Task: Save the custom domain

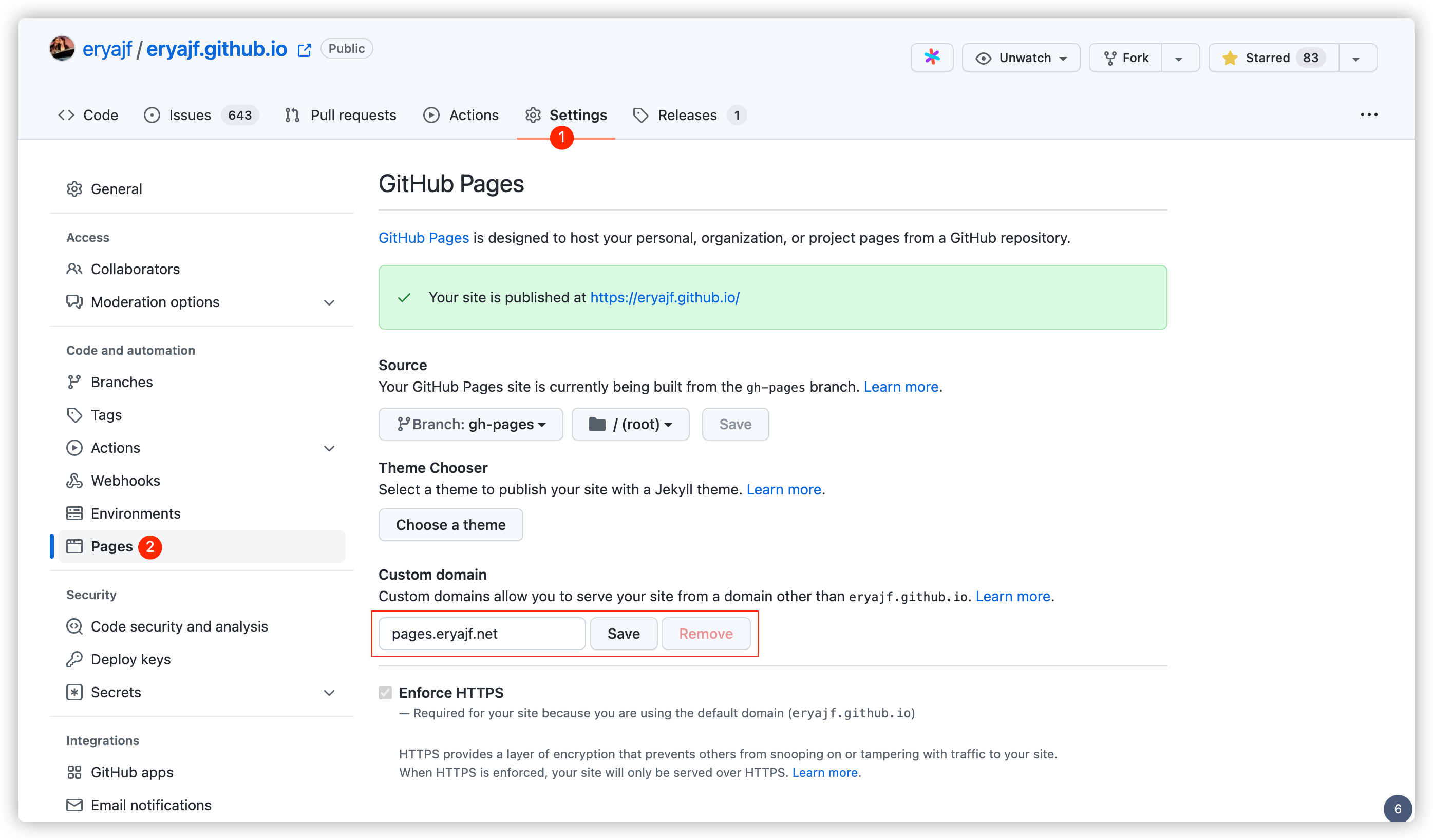Action: point(624,633)
